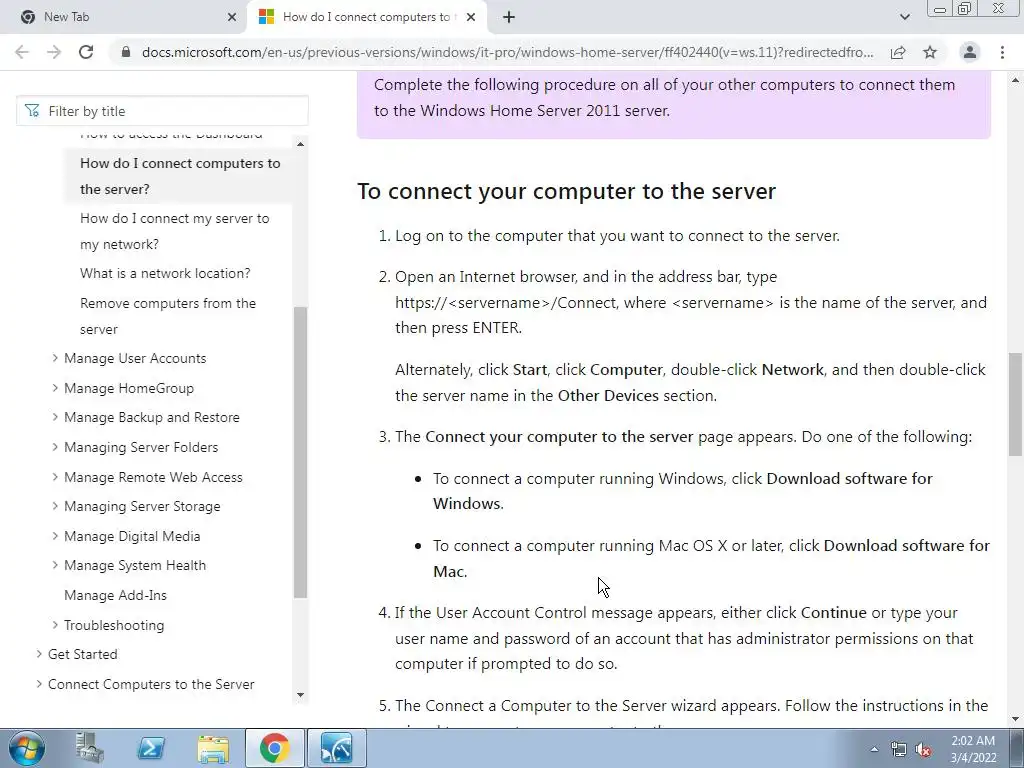Click the page scroll down arrow
The width and height of the screenshot is (1024, 768).
(1016, 720)
